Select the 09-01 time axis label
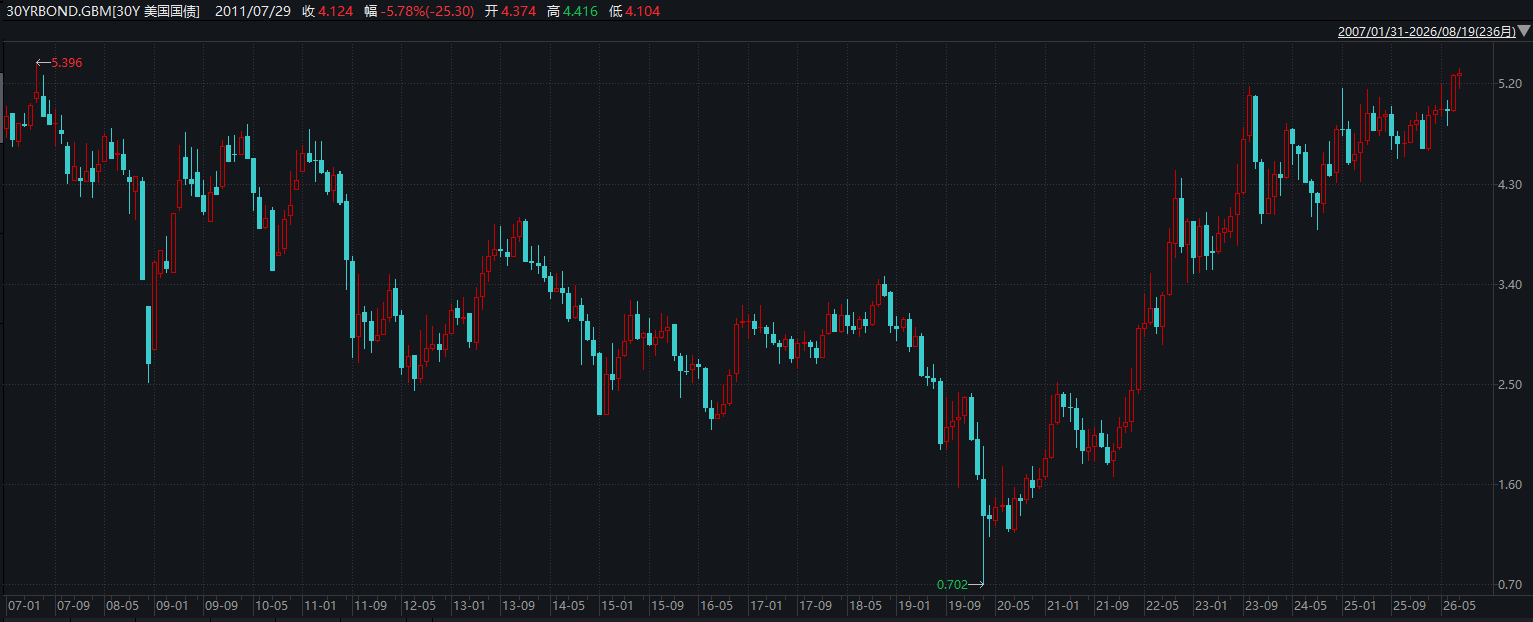 point(172,606)
